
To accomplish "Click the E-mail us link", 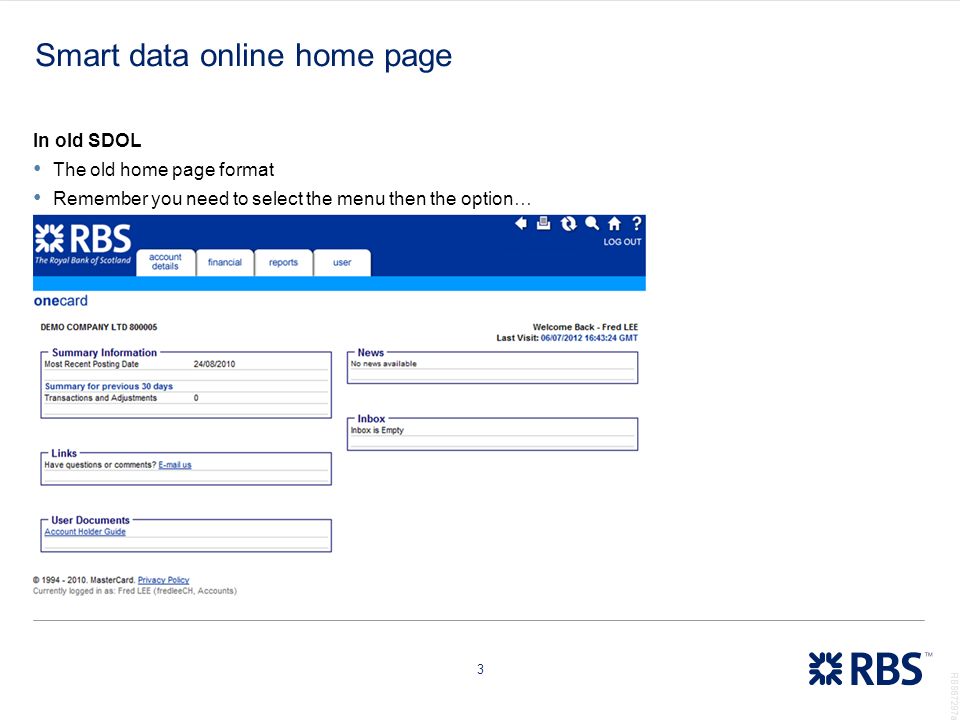I will [x=175, y=465].
